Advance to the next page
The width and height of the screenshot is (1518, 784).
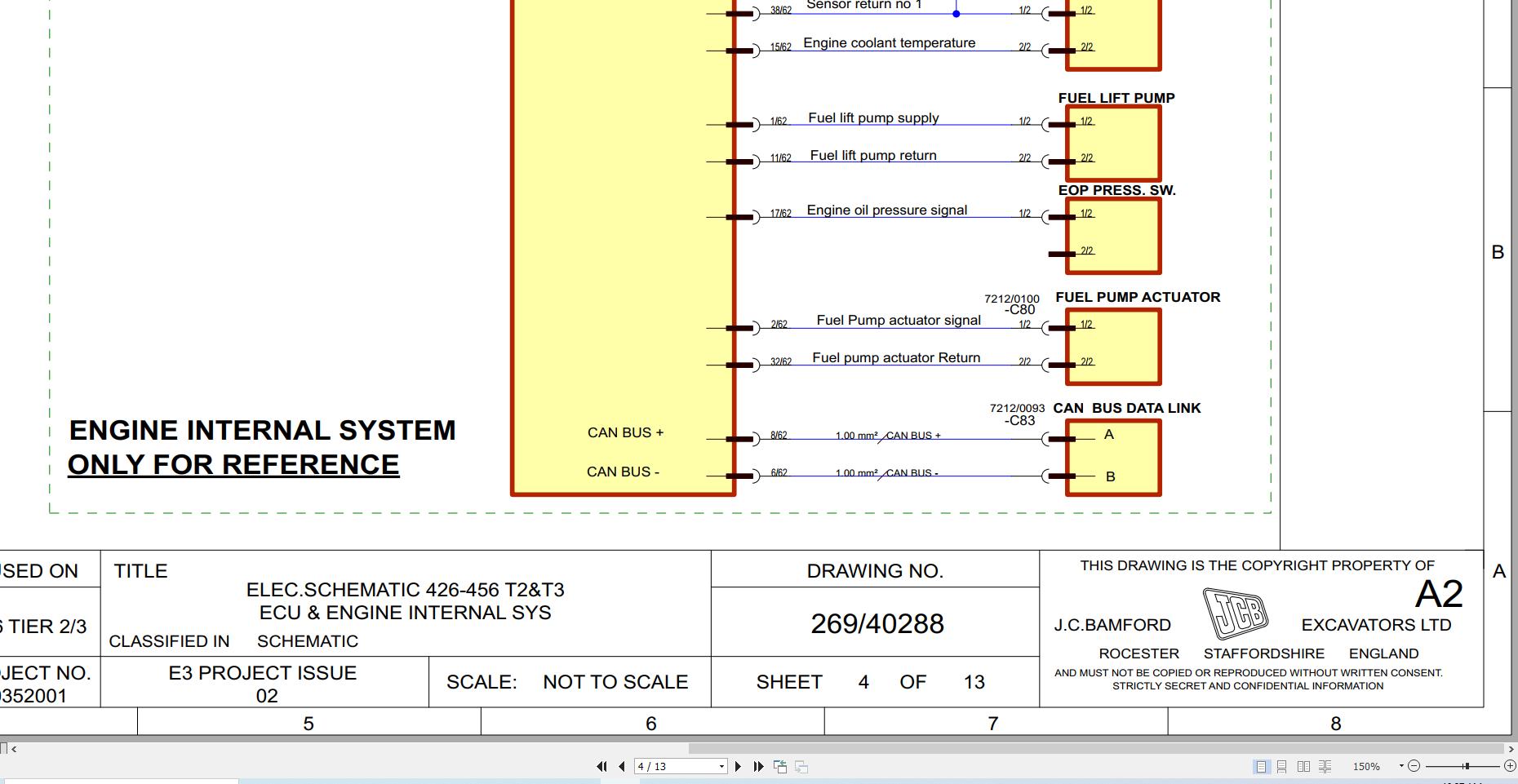point(739,766)
